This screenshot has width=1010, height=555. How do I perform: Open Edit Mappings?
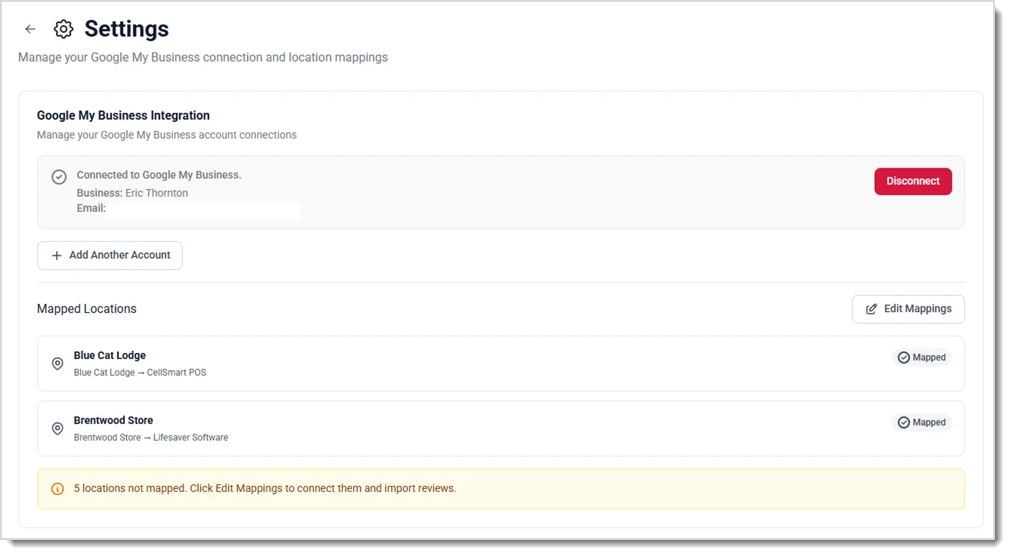tap(908, 309)
